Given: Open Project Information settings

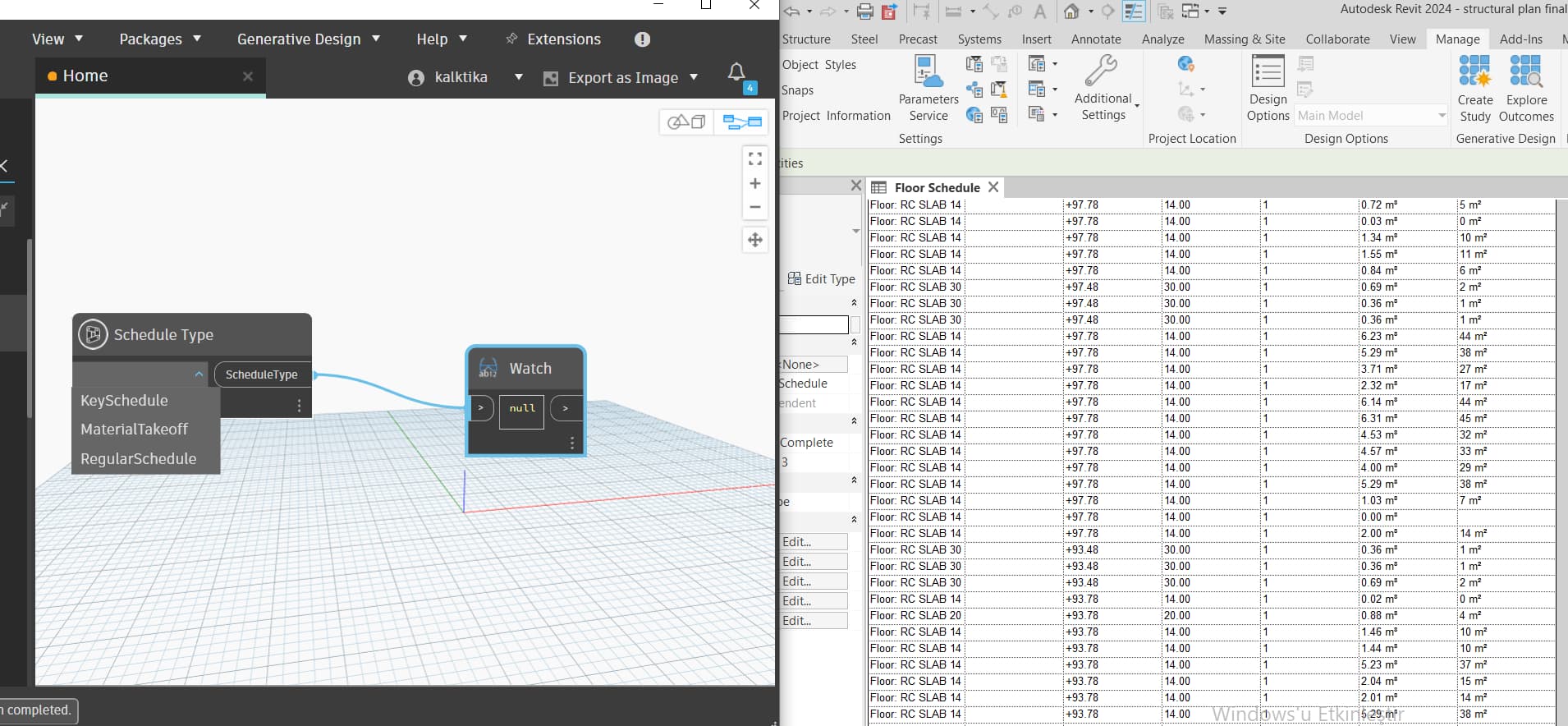Looking at the screenshot, I should tap(836, 116).
